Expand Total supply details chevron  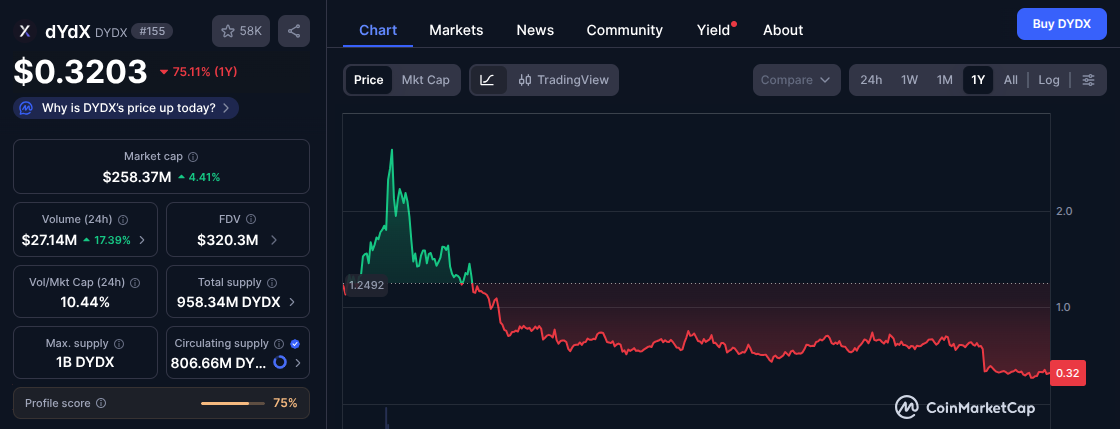(x=292, y=301)
